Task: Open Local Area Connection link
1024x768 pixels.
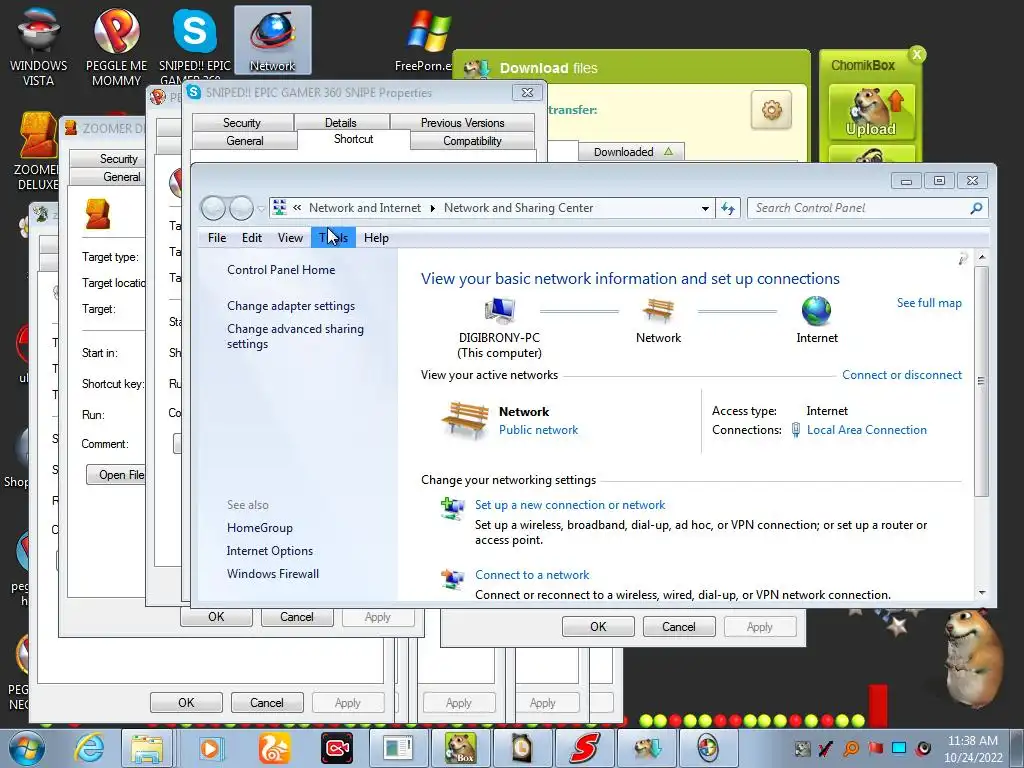Action: click(867, 430)
